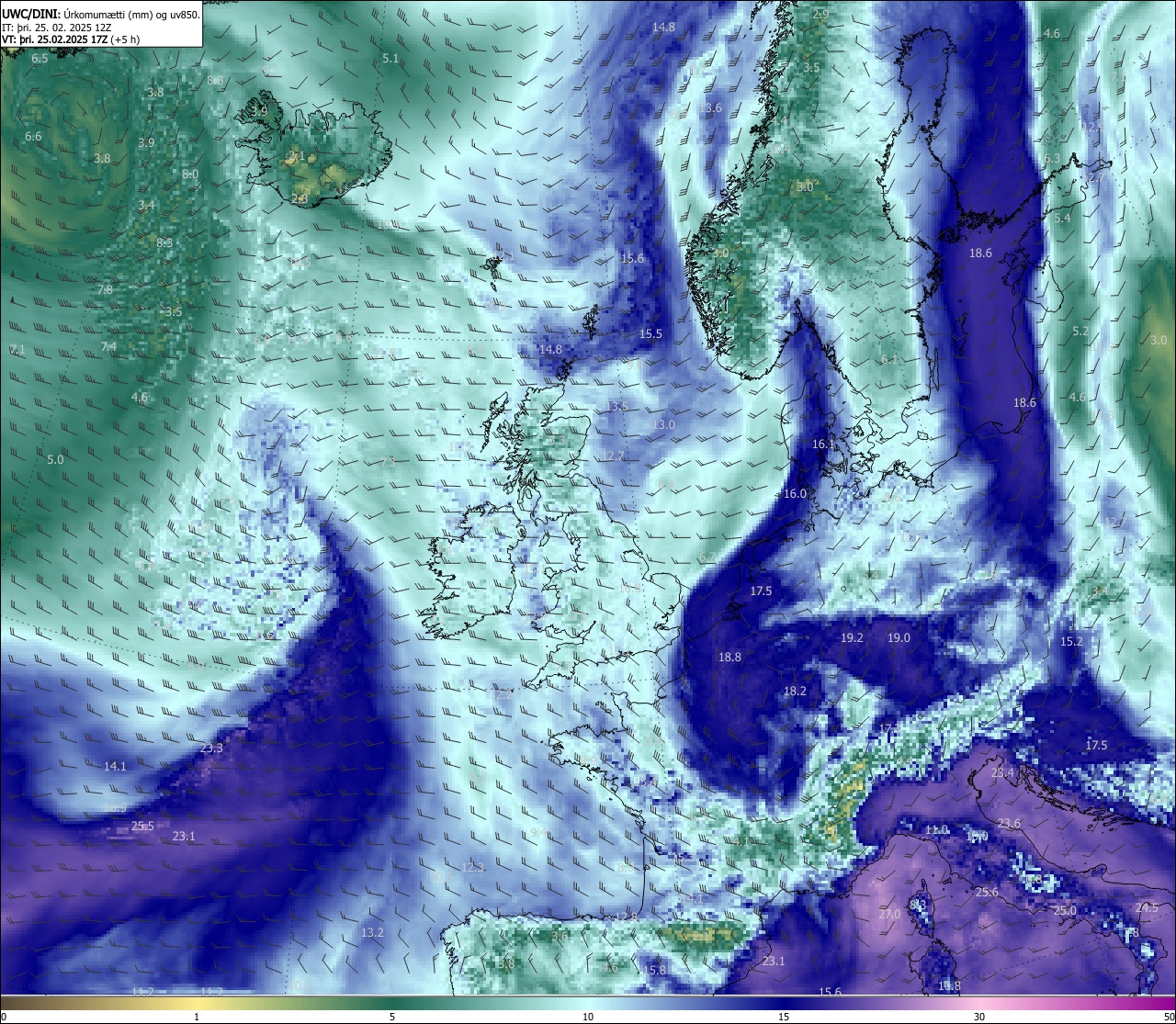The image size is (1176, 1024).
Task: Click the 25.0 value label
Action: click(1065, 911)
